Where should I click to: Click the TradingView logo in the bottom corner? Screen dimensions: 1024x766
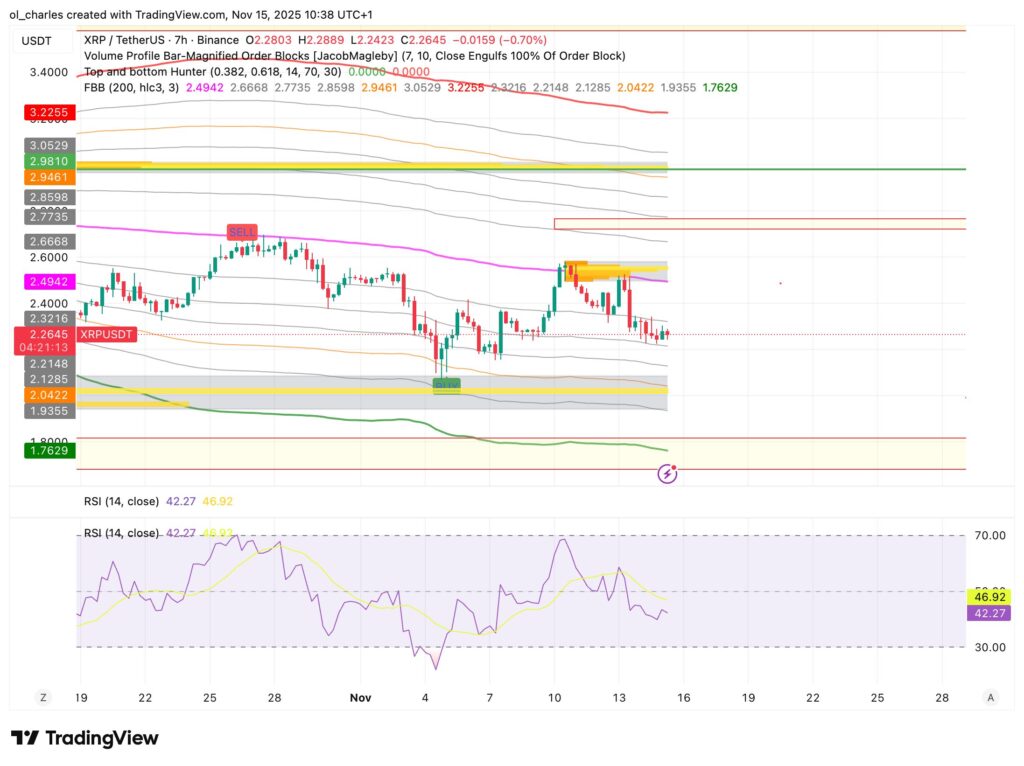coord(85,738)
